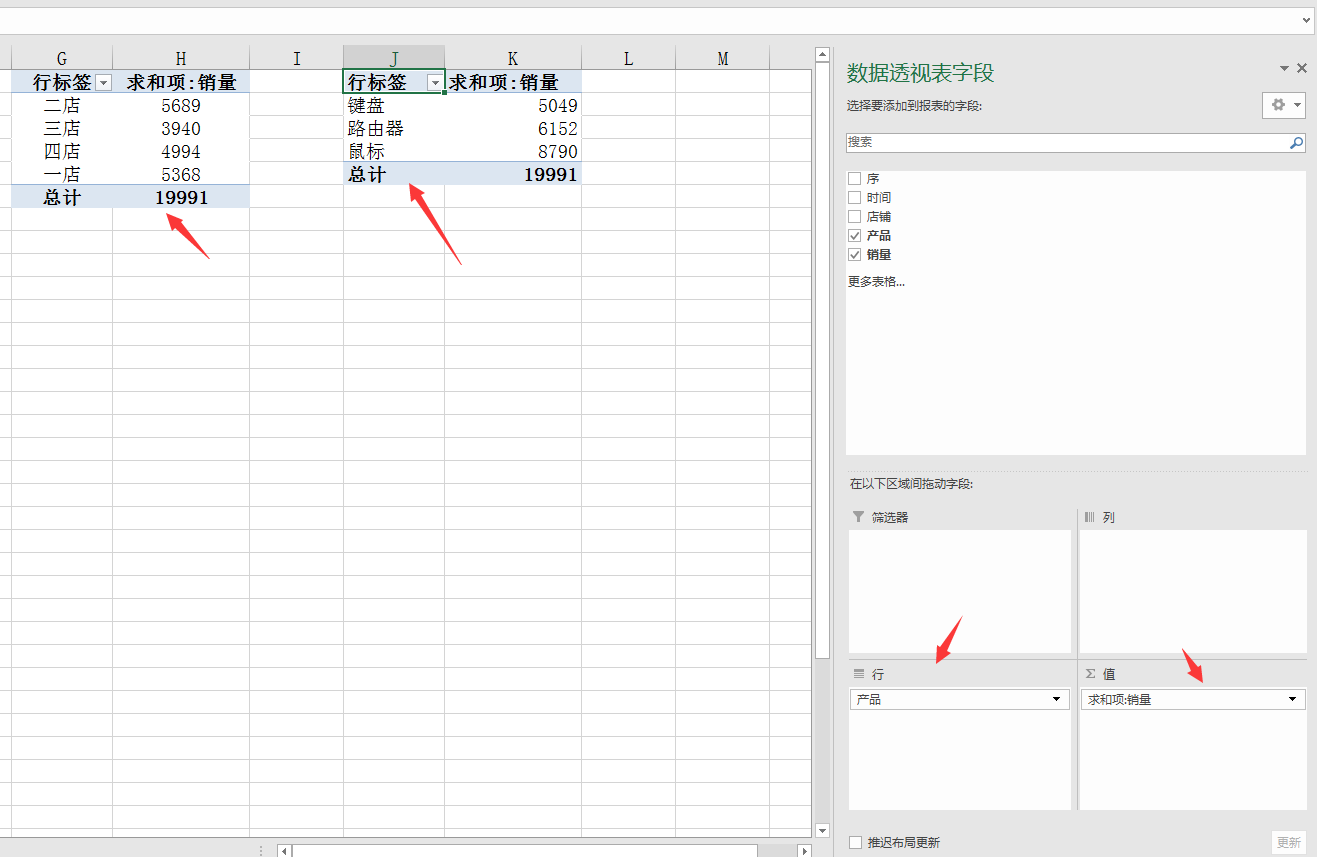The height and width of the screenshot is (857, 1317).
Task: Close the PivotTable fields pane
Action: tap(1302, 68)
